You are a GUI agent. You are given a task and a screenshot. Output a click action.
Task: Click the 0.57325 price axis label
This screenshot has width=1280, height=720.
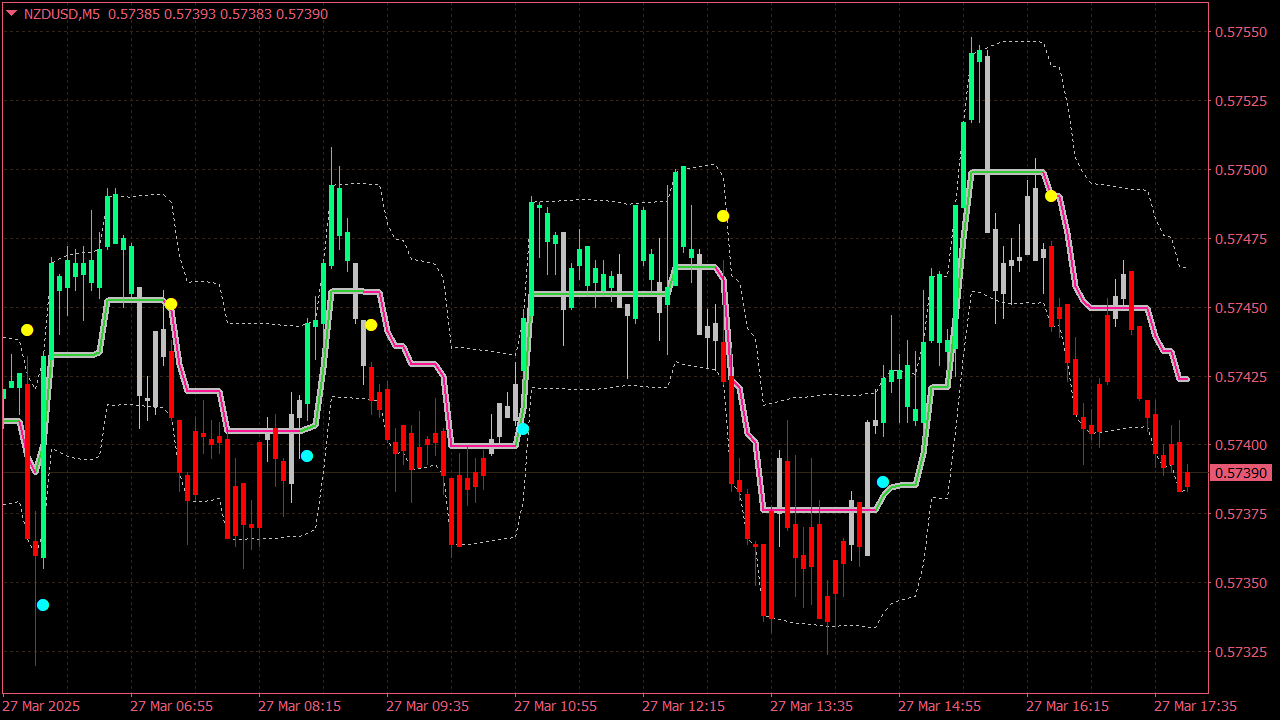click(1240, 652)
